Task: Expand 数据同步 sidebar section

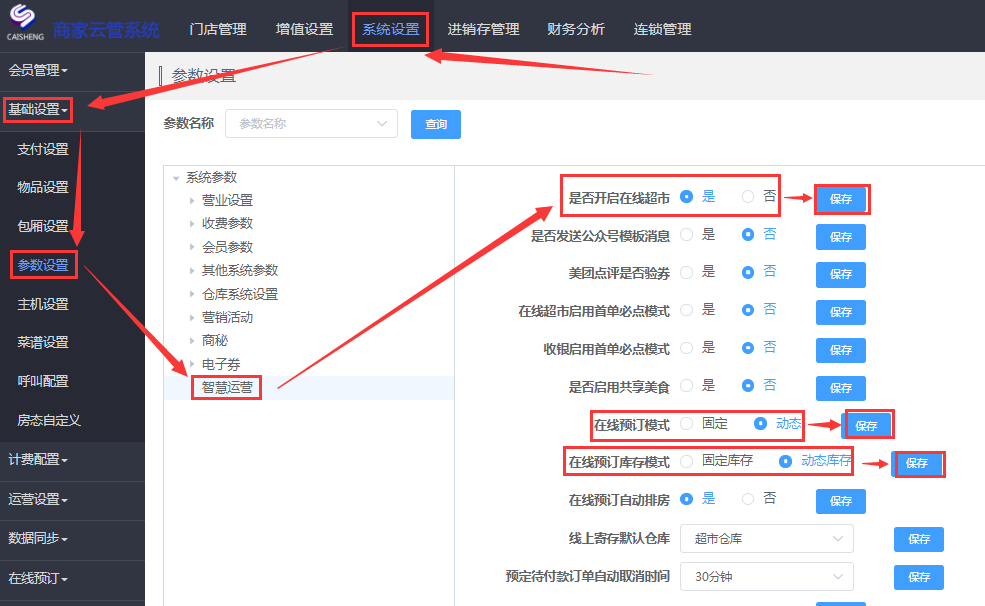Action: click(x=38, y=538)
